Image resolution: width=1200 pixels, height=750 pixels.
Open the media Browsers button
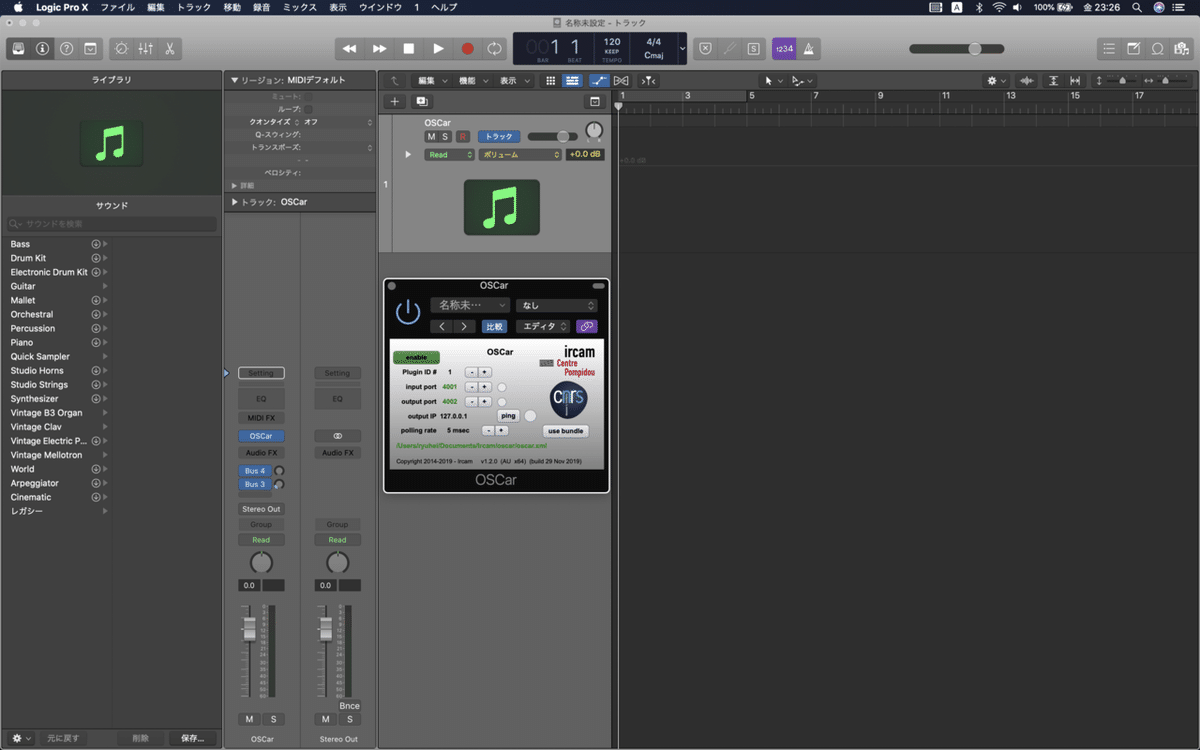(x=1181, y=48)
